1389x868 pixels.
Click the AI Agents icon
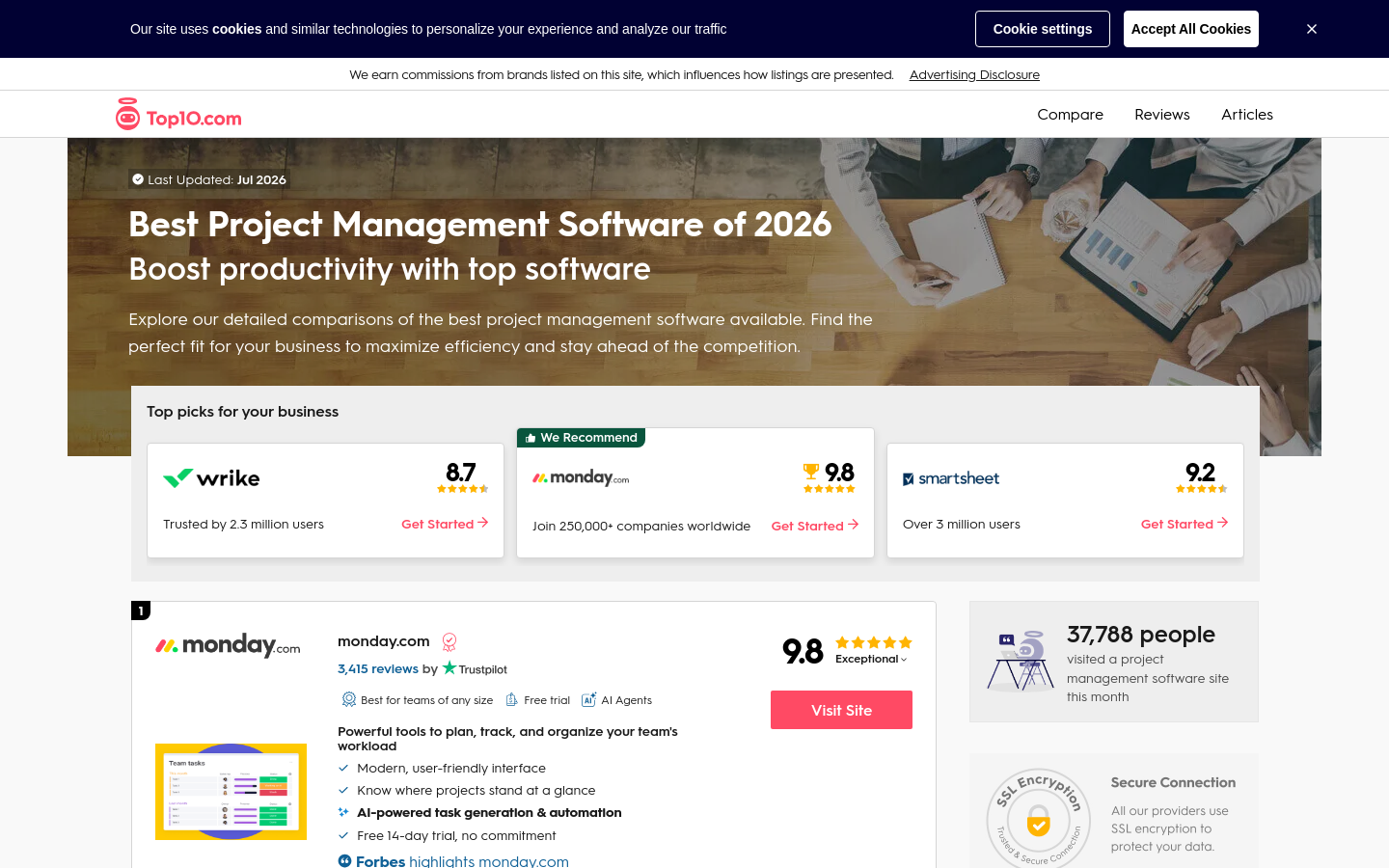coord(589,699)
